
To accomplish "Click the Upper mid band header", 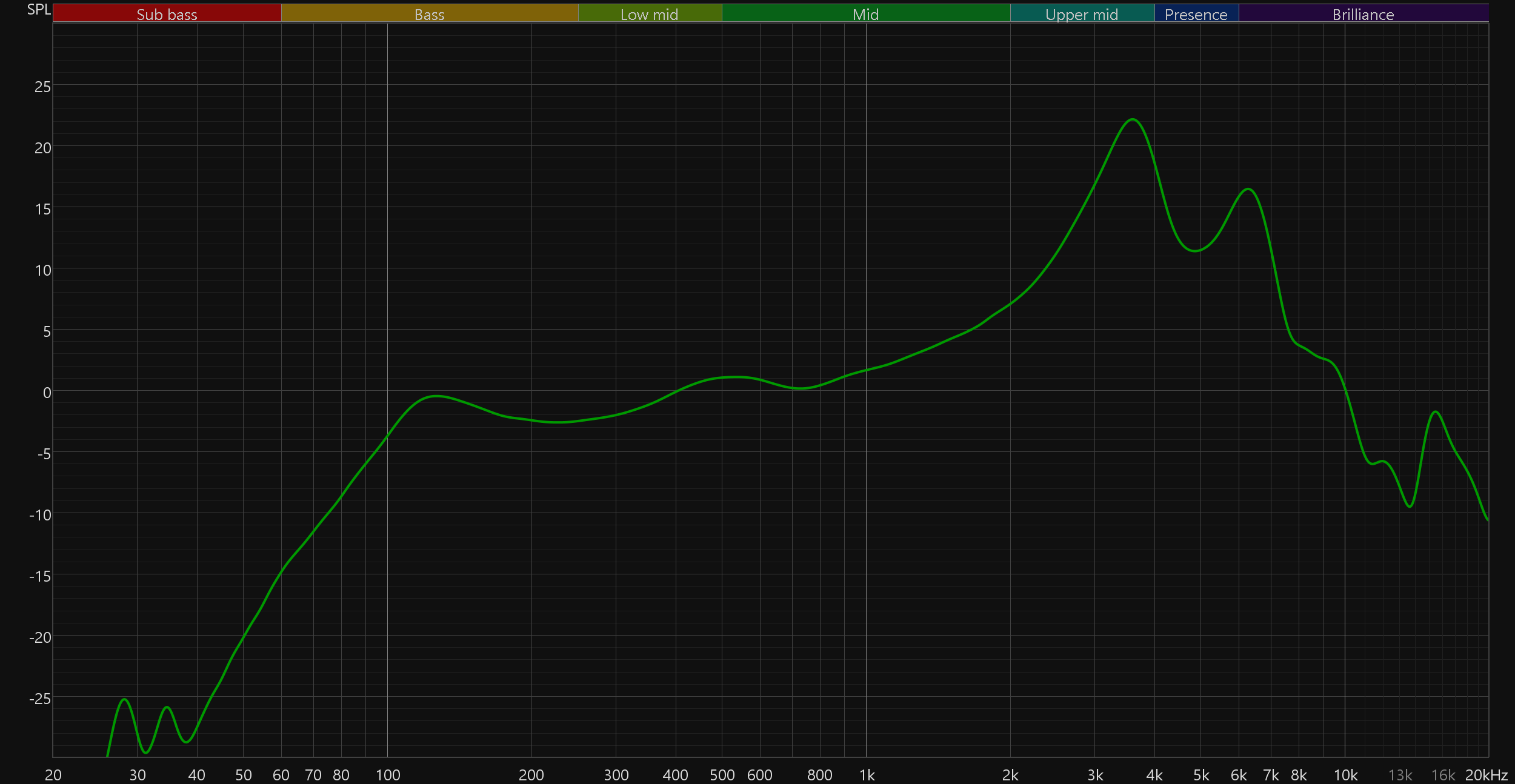I will point(1082,14).
